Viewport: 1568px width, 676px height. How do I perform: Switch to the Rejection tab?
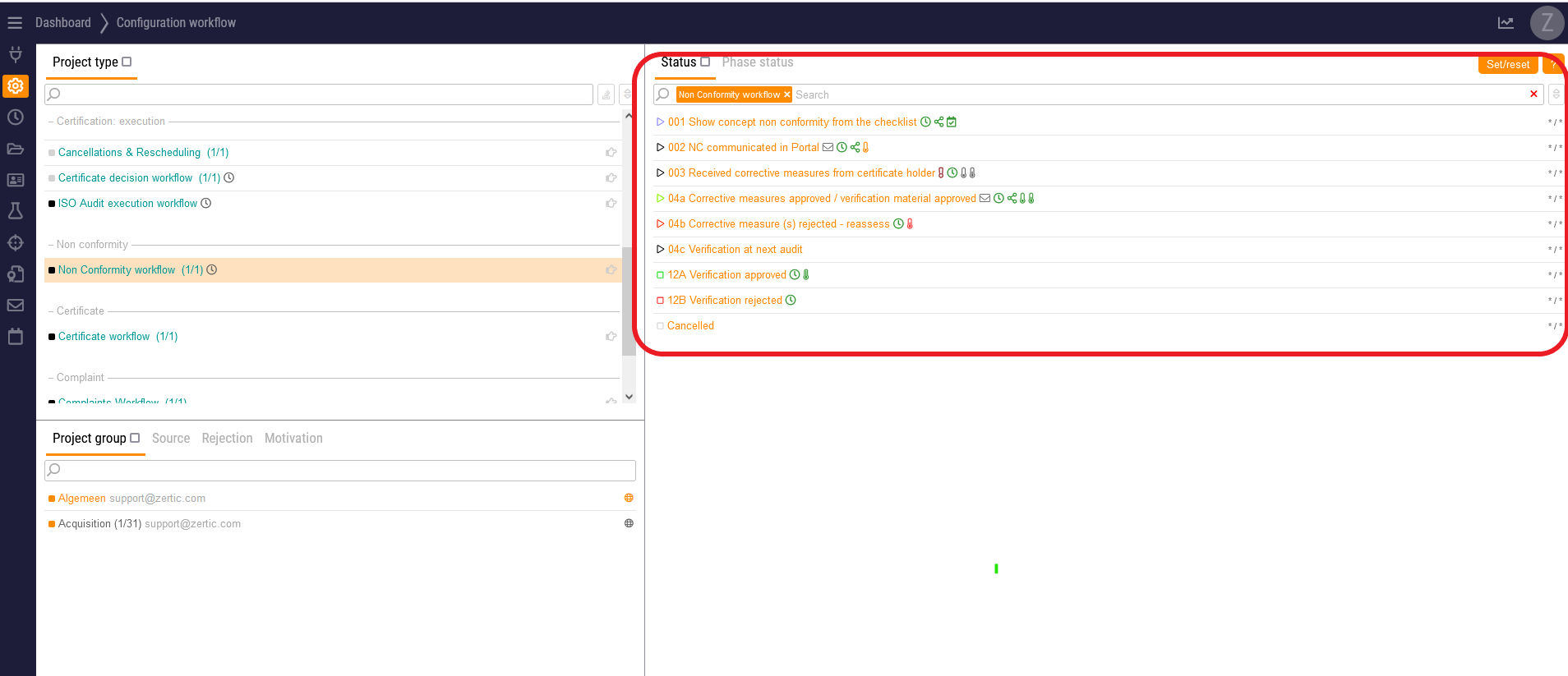click(x=227, y=439)
